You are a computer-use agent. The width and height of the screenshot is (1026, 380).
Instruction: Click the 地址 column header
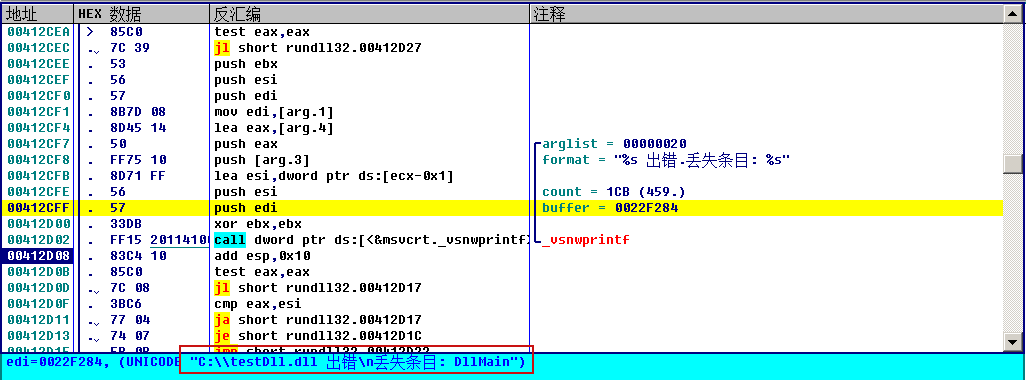(37, 14)
